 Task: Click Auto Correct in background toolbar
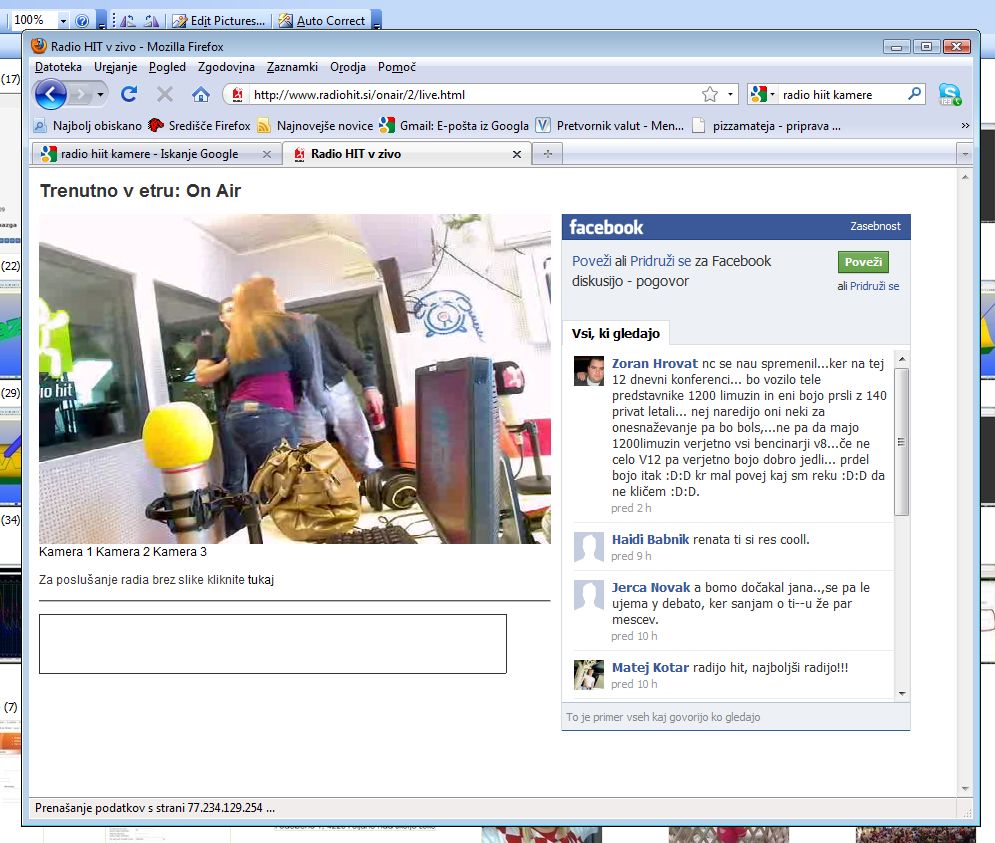(322, 21)
